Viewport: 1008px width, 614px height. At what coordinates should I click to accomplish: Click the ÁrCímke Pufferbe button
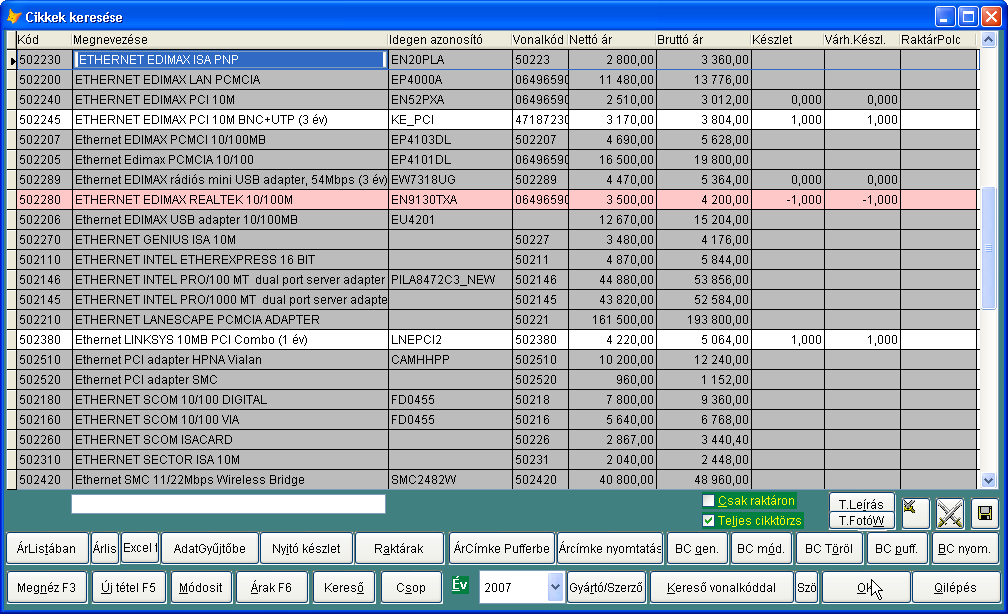point(501,548)
